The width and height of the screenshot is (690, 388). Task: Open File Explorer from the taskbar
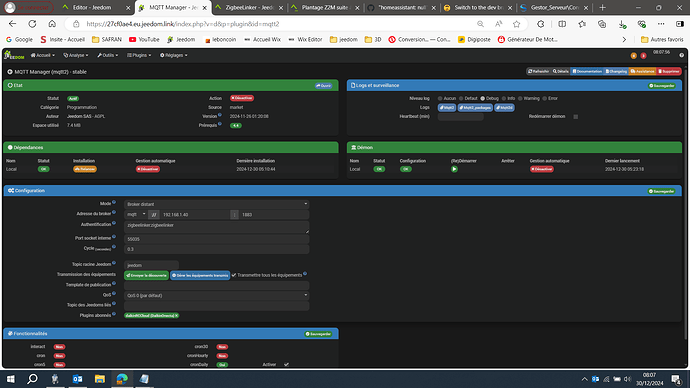tap(100, 379)
